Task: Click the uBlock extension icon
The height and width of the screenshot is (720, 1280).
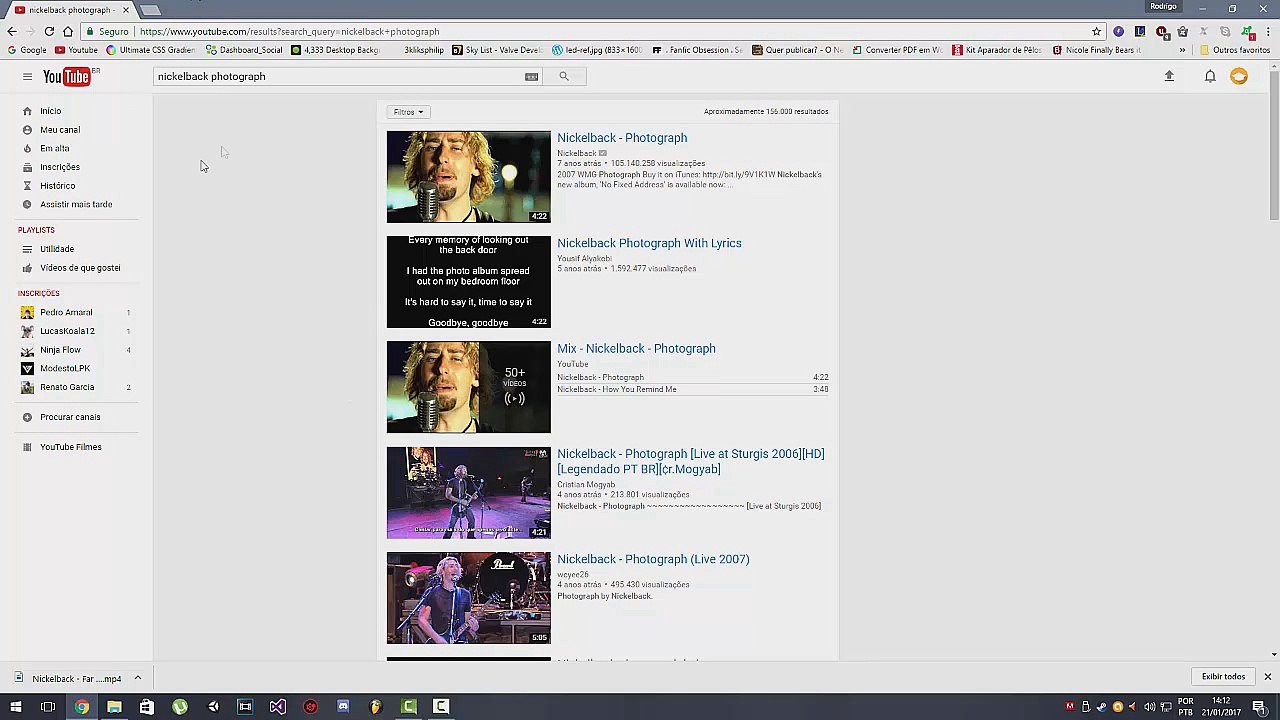Action: click(x=1161, y=31)
